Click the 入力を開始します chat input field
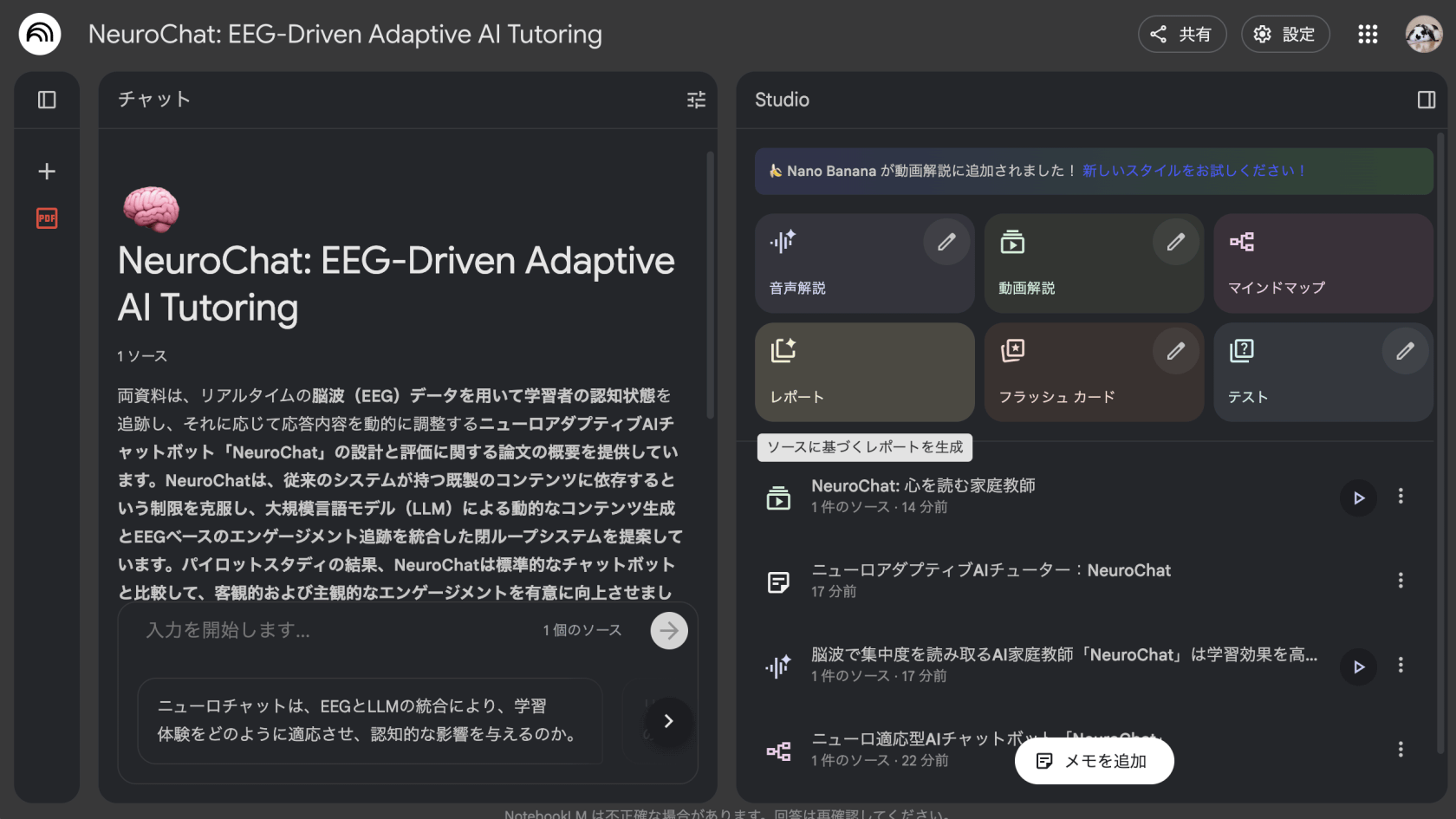 click(338, 630)
